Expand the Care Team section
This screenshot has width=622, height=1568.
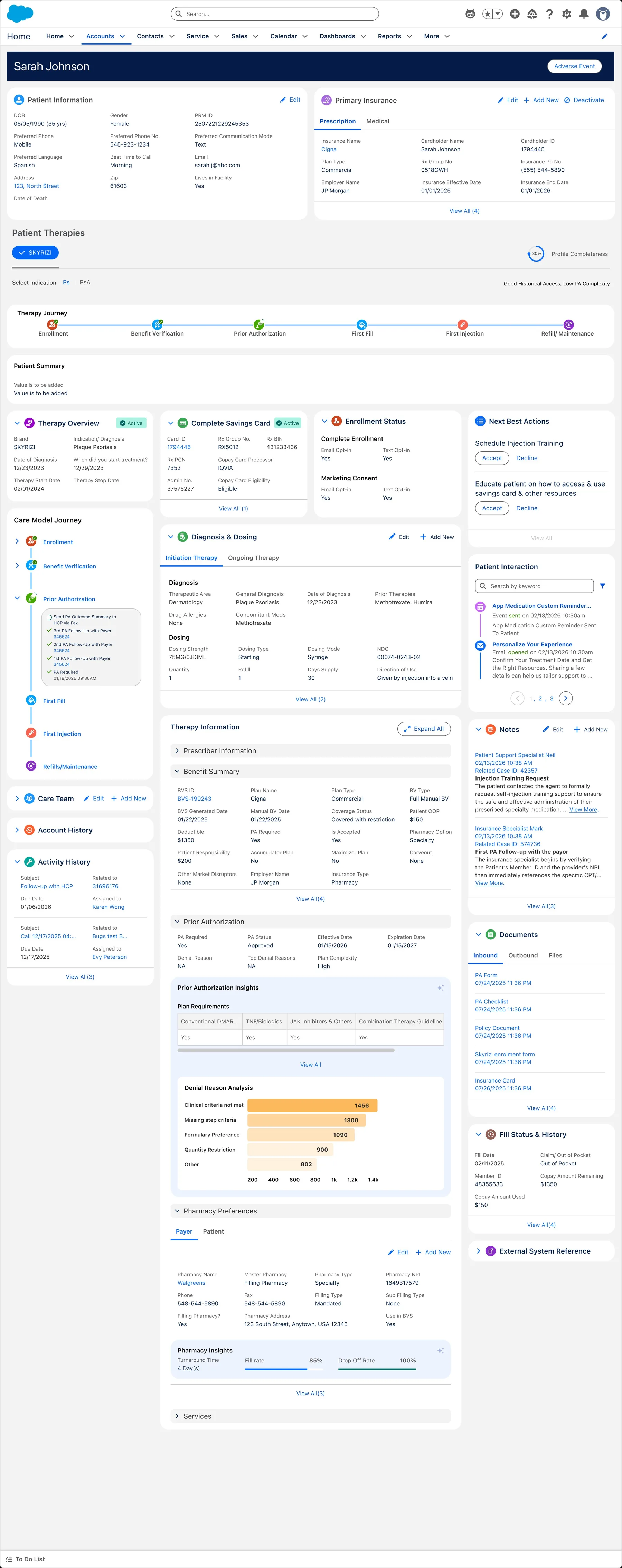click(17, 799)
